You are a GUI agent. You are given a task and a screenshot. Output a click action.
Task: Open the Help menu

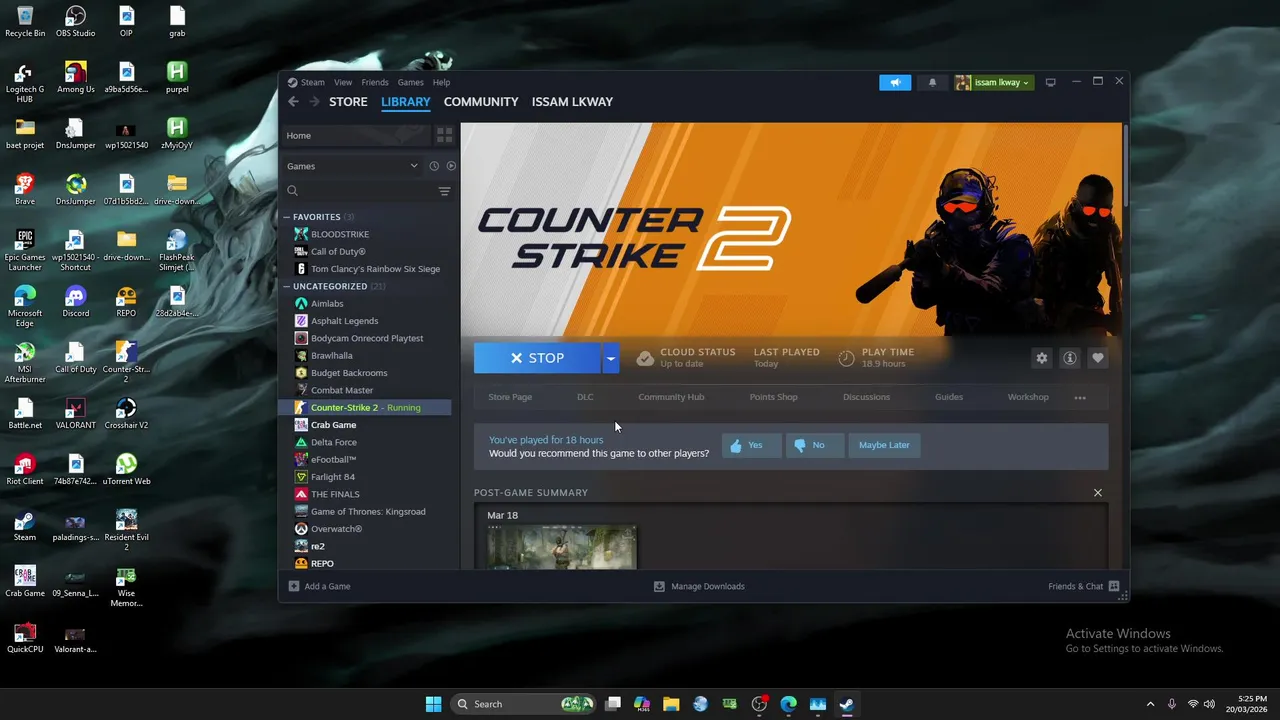[x=441, y=82]
